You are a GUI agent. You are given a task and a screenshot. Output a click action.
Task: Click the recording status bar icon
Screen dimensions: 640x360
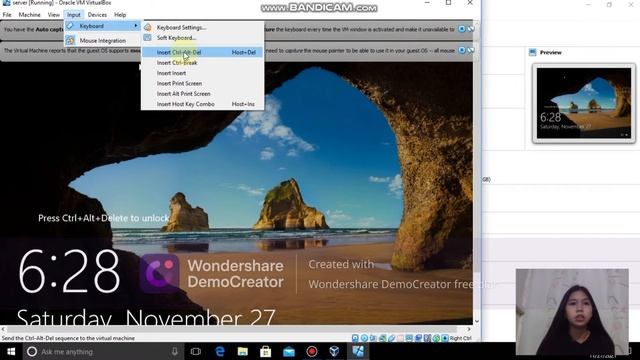pos(418,338)
